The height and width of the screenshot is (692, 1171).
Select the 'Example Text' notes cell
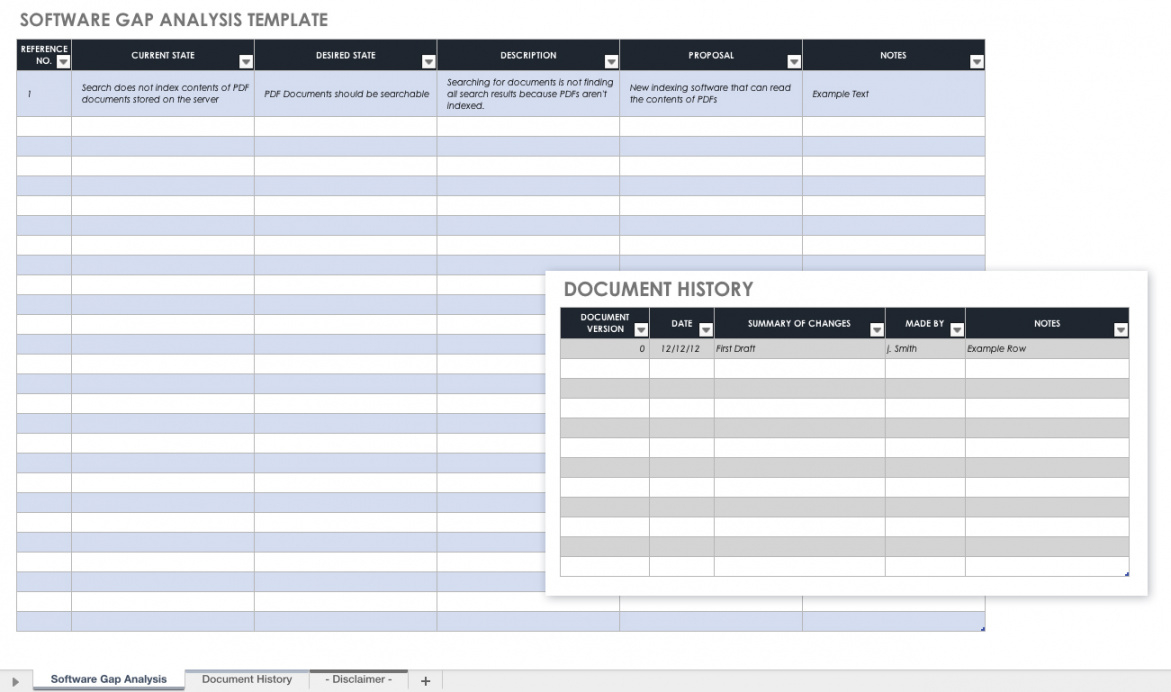(x=892, y=94)
